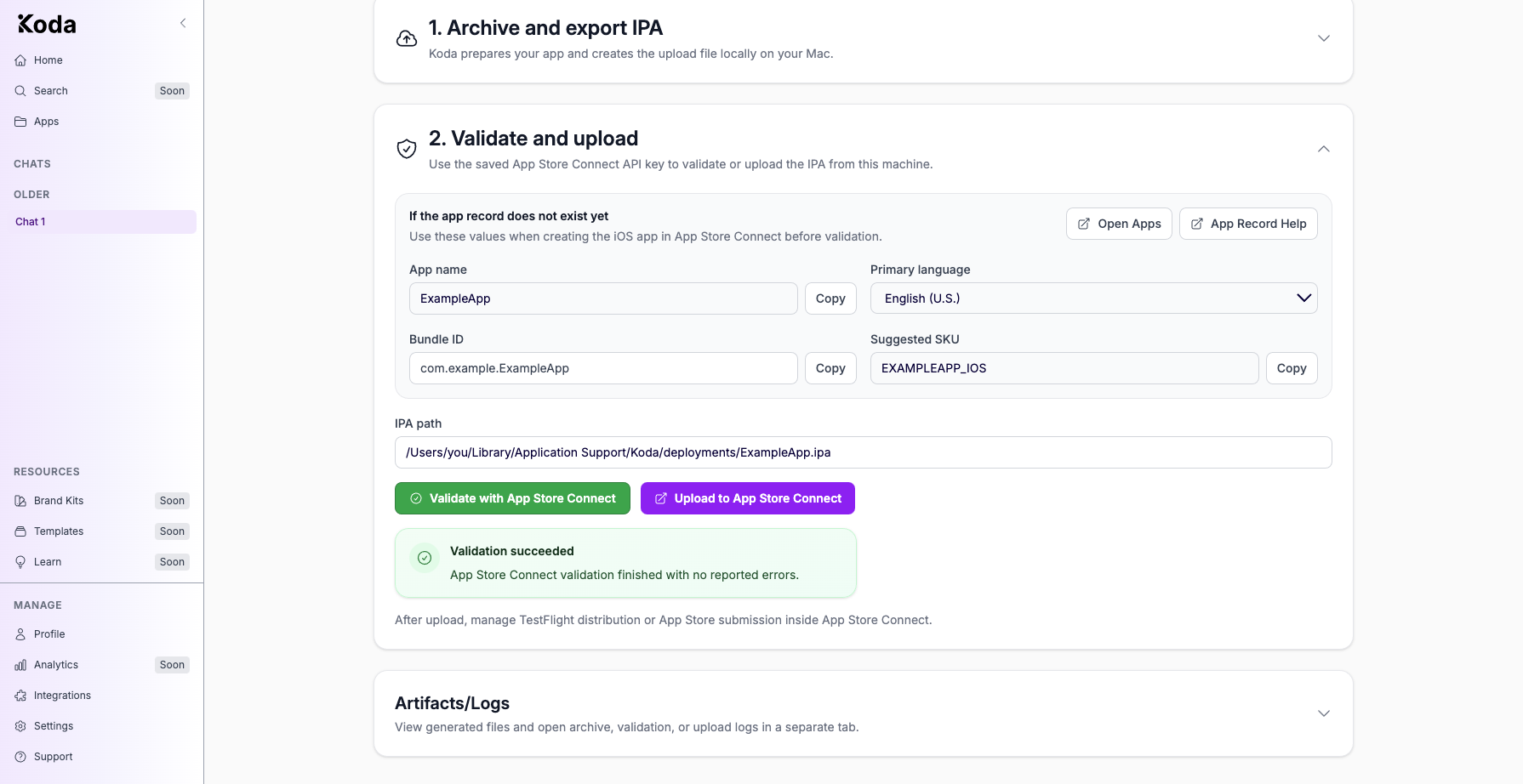Click the Brand Kits icon
This screenshot has height=784, width=1523.
point(20,501)
